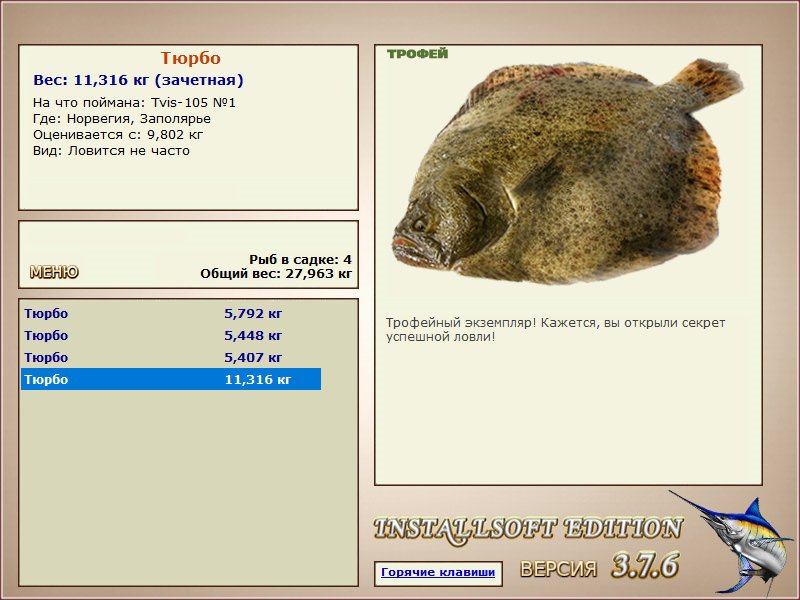The height and width of the screenshot is (600, 800).
Task: Click the На что поймана: Tvis-105 №1 line
Action: pos(134,103)
